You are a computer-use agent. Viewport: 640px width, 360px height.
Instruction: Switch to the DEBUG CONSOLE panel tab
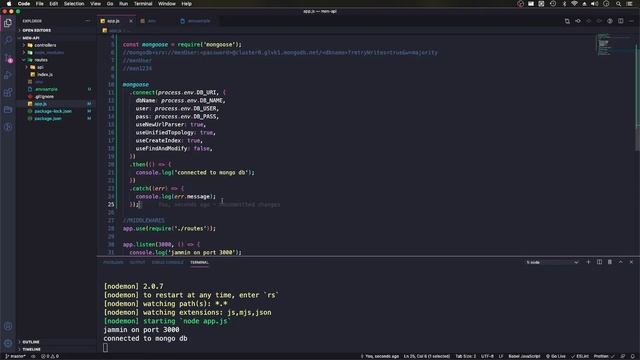tap(167, 262)
